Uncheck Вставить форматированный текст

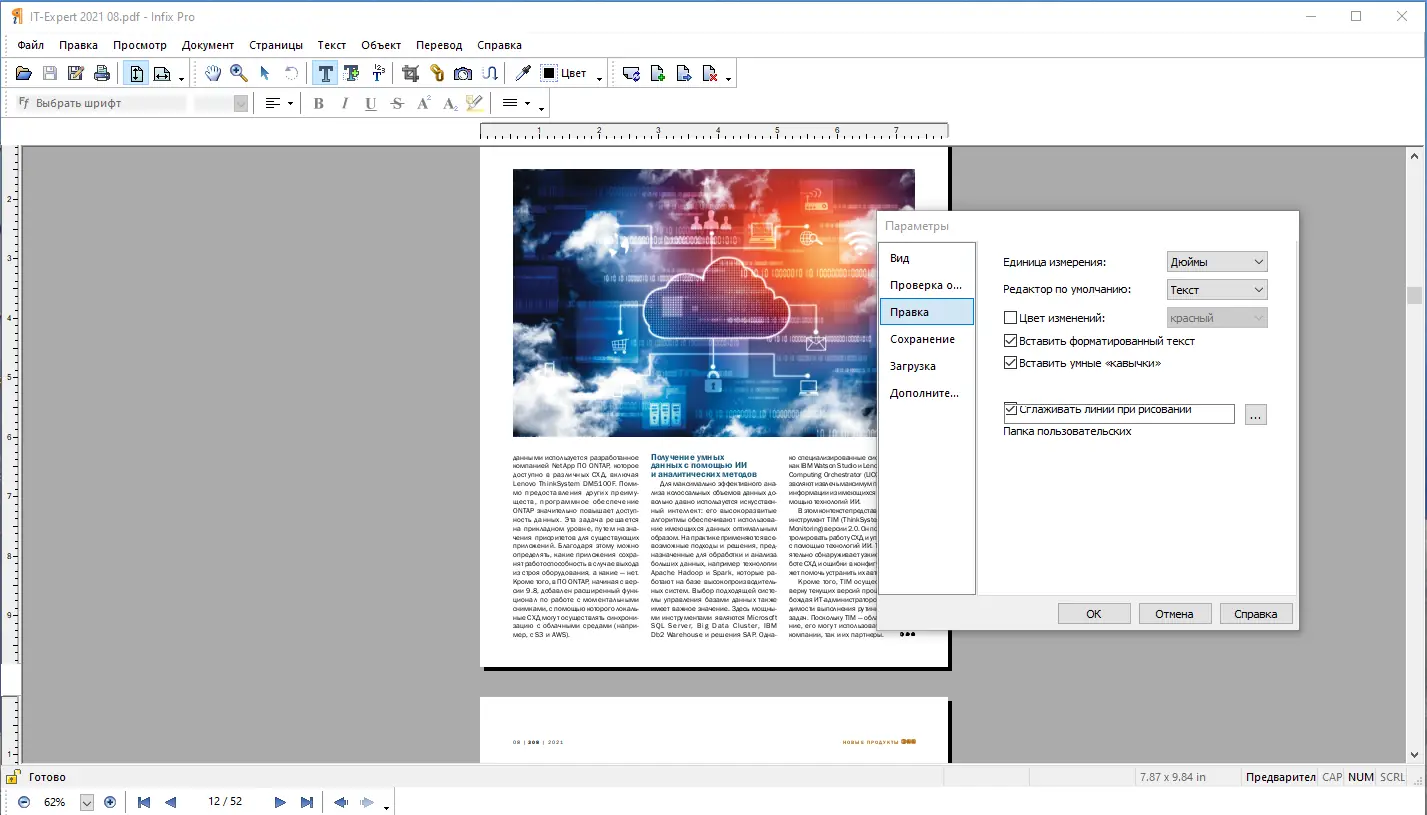coord(1010,341)
